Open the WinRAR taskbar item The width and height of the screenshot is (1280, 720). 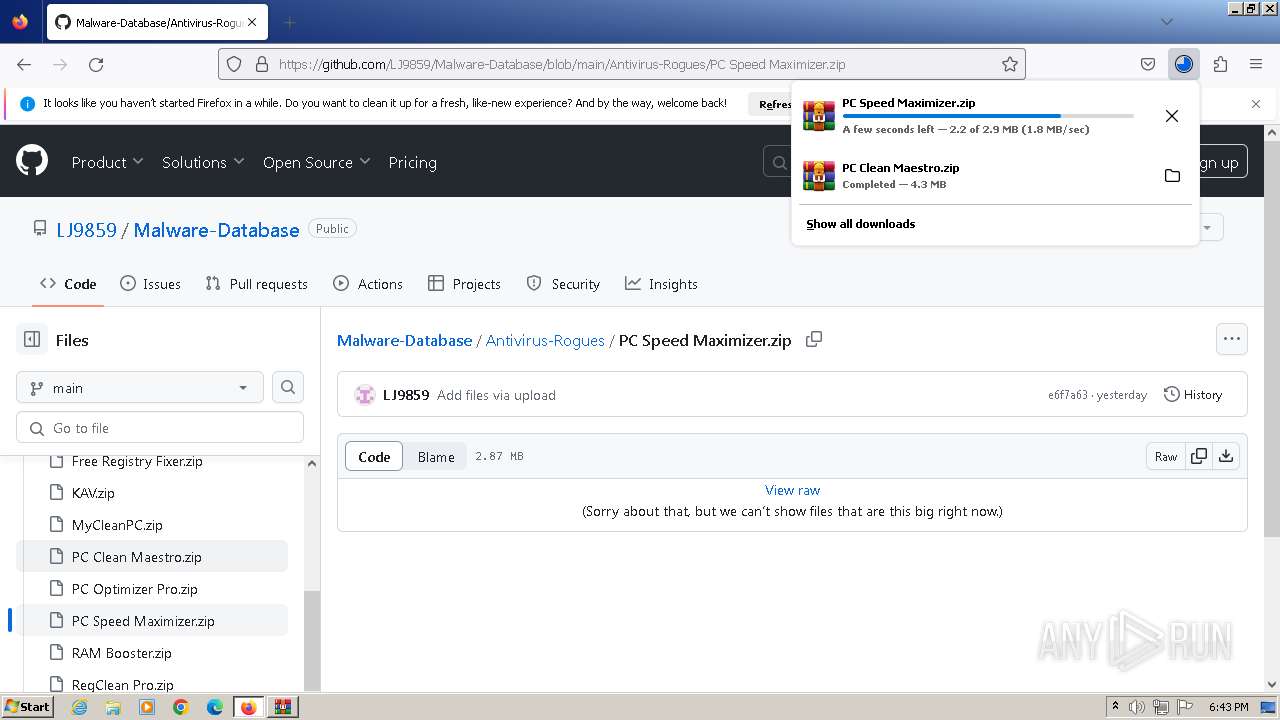point(282,707)
